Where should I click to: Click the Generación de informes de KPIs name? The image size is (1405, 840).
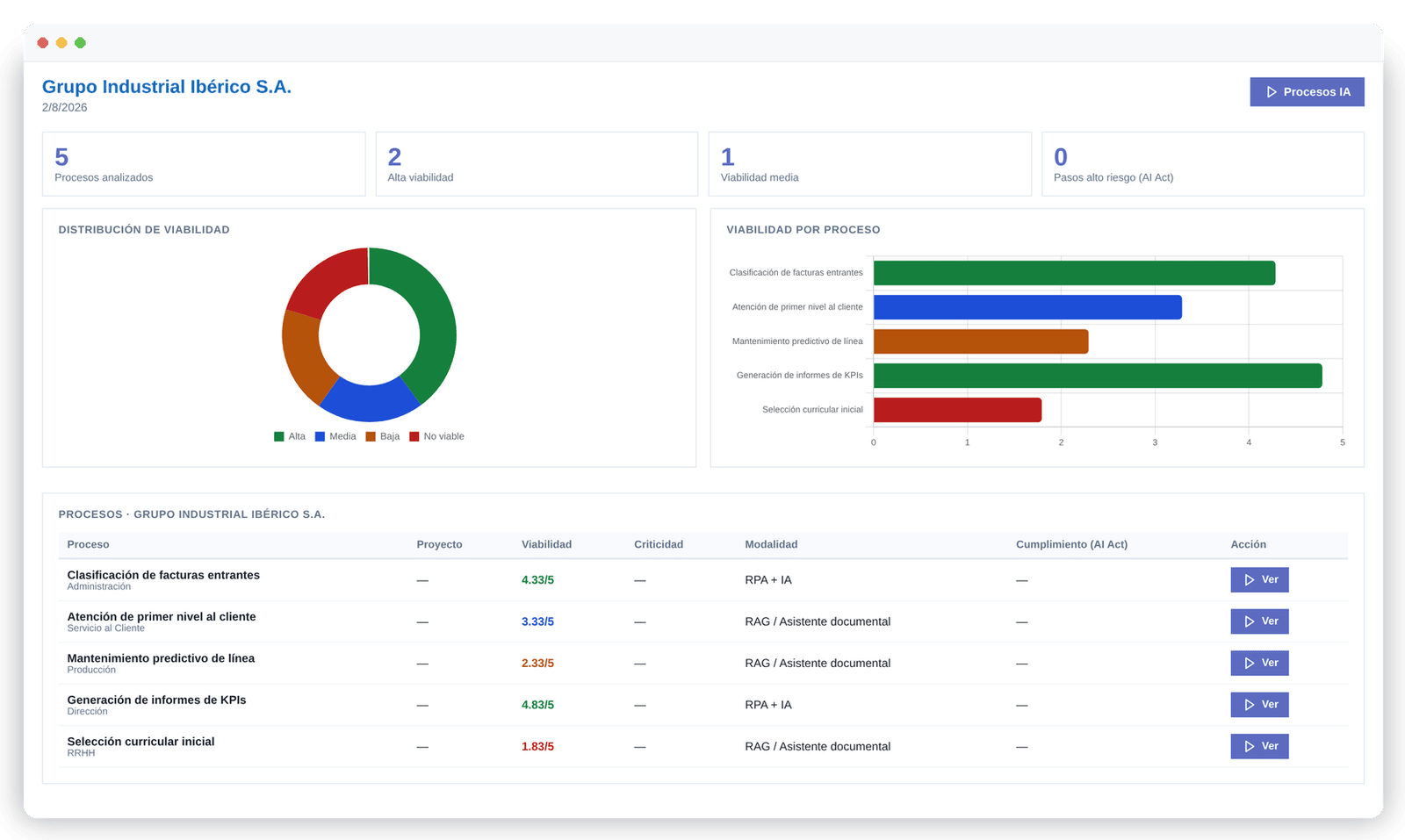(x=156, y=700)
